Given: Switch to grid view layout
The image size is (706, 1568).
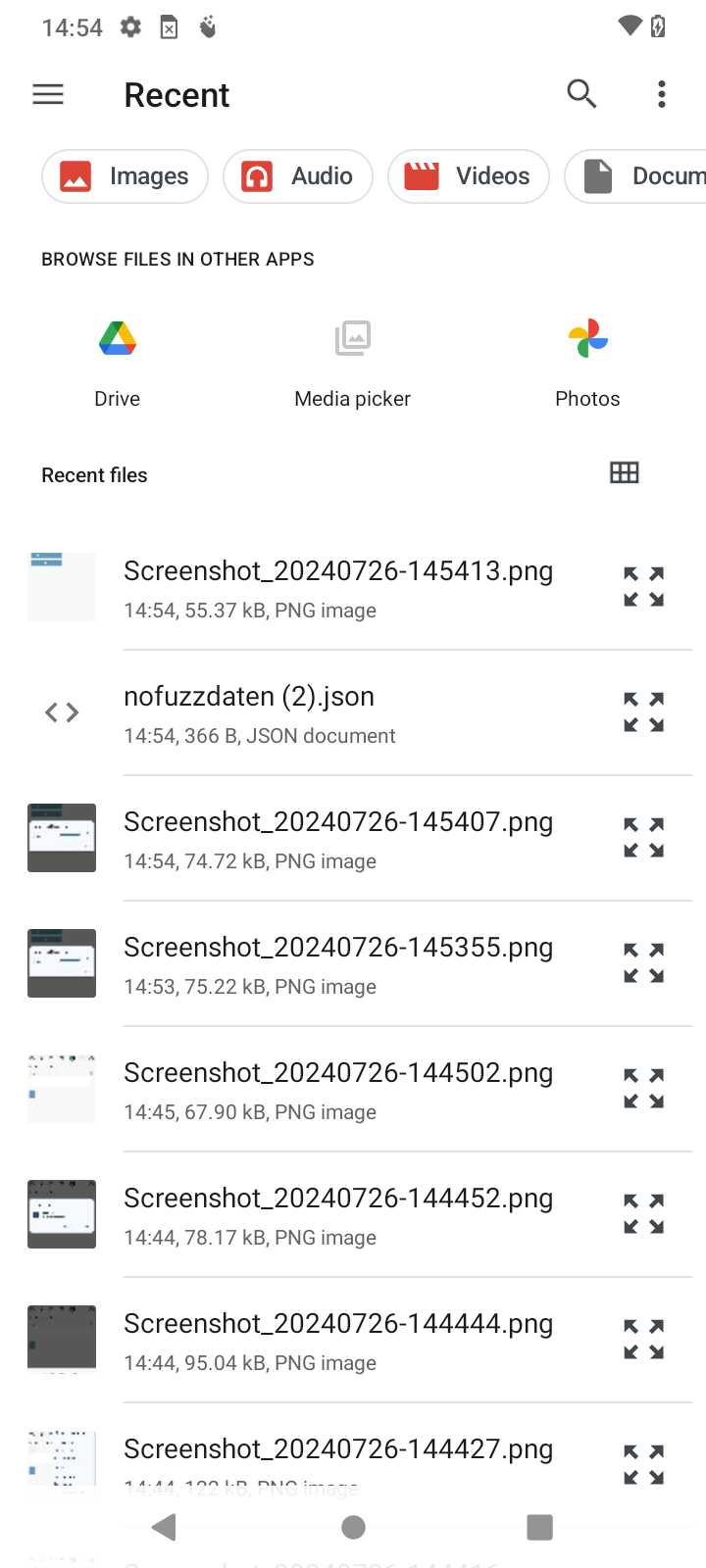Looking at the screenshot, I should 625,473.
